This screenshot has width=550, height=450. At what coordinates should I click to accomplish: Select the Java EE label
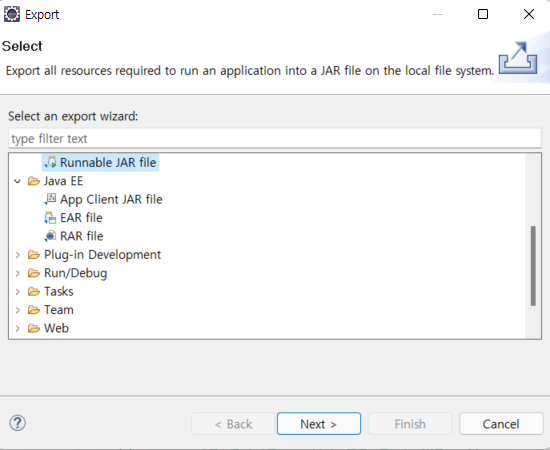(x=63, y=181)
